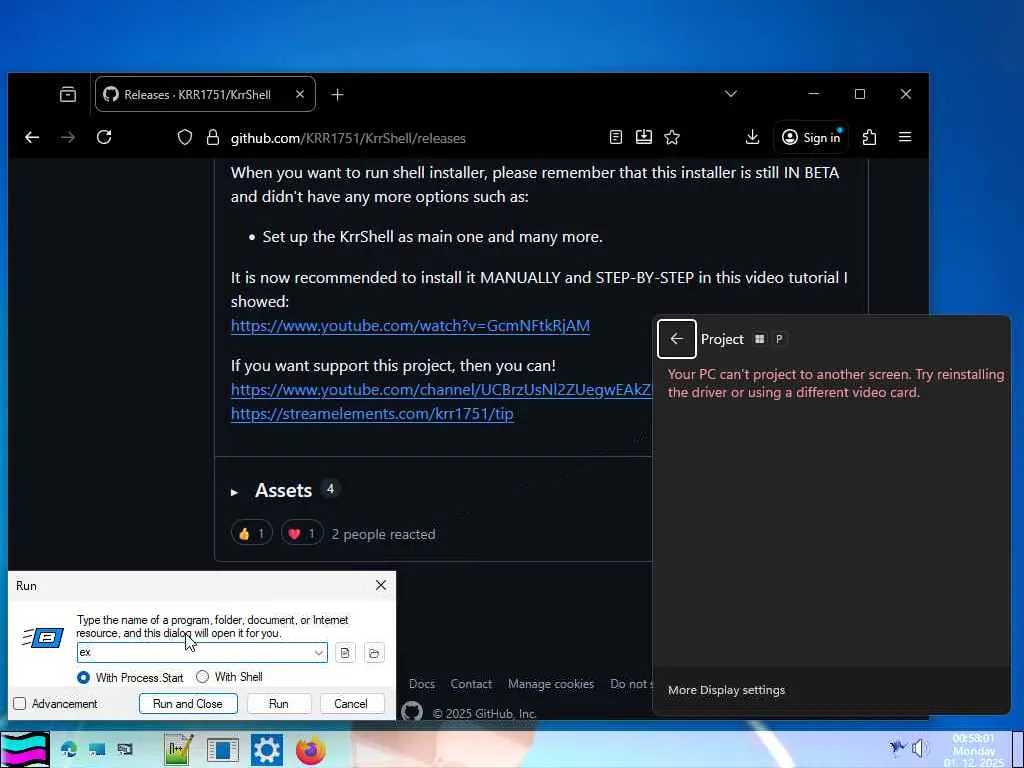Click '2 people reacted' text
1024x768 pixels.
point(383,534)
